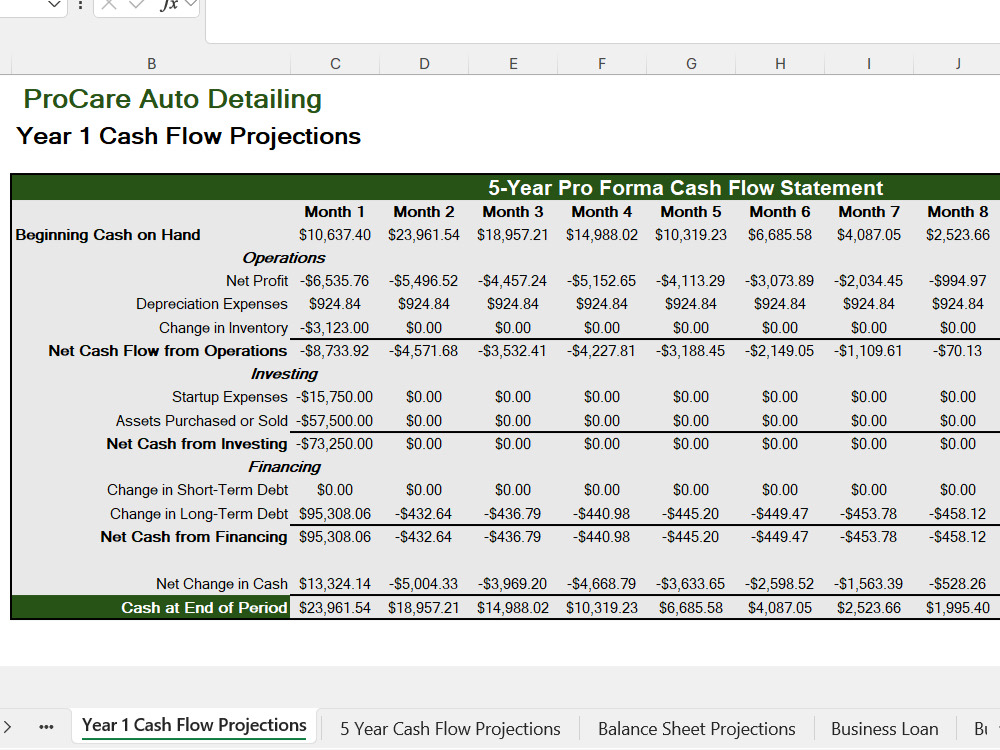
Task: Select the -$70.13 operations cash cell
Action: pos(958,351)
